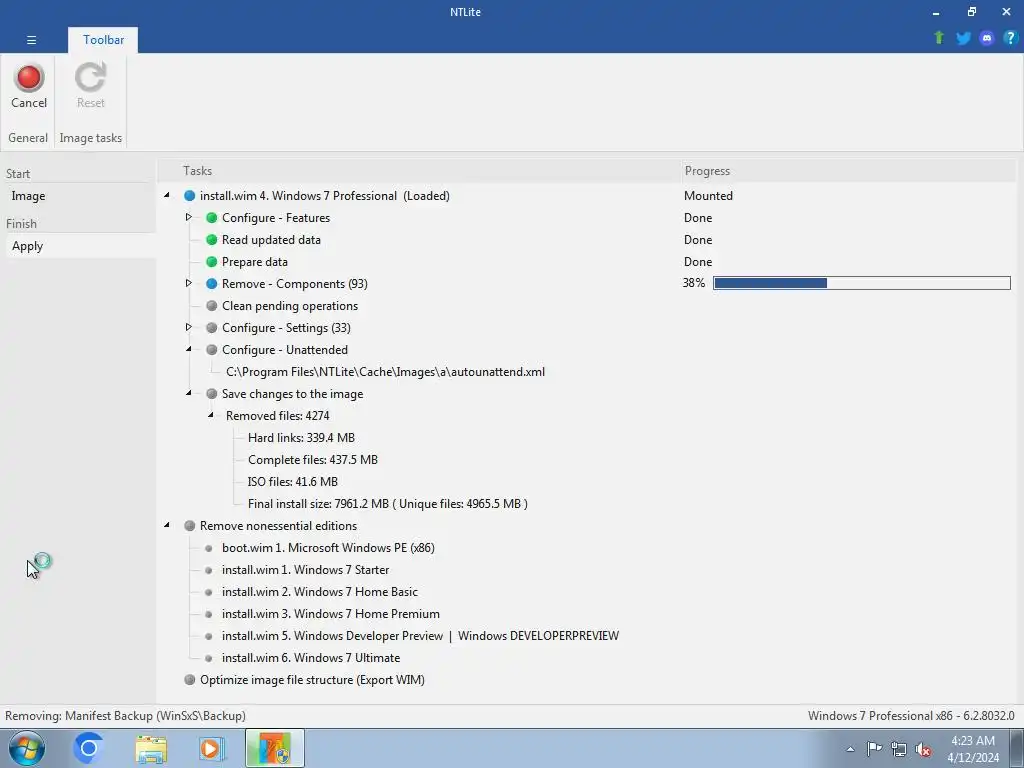
Task: Click green dot next to Prepare data
Action: (x=212, y=262)
